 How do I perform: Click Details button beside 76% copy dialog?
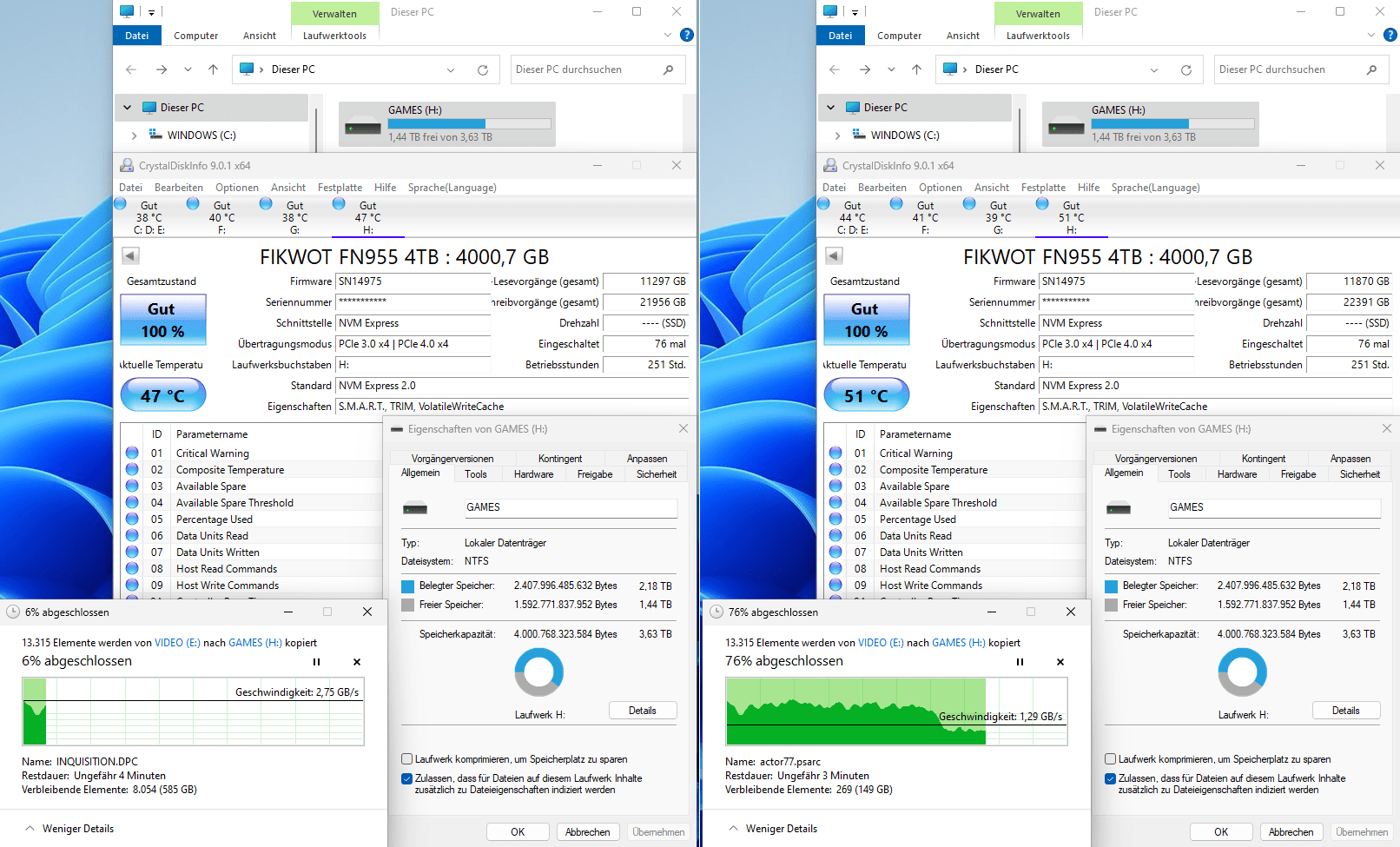1346,711
